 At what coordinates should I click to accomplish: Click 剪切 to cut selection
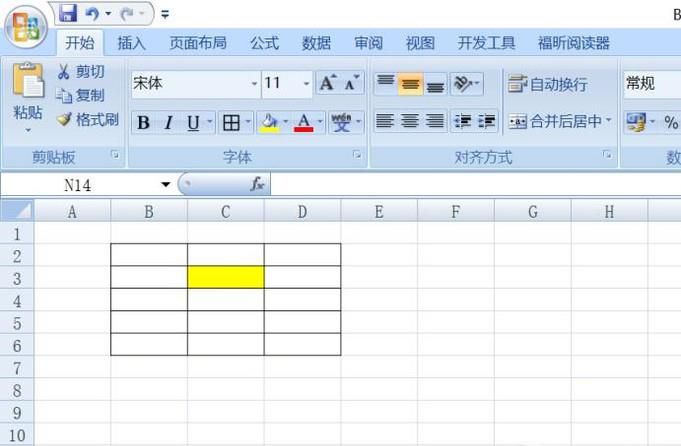click(x=81, y=72)
